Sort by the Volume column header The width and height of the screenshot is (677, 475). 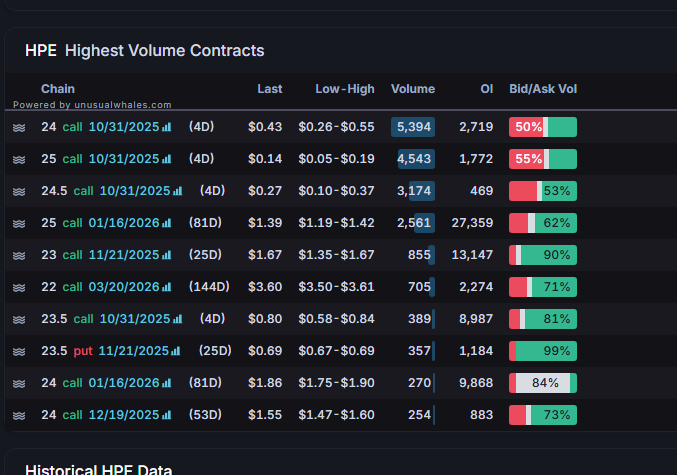point(413,89)
